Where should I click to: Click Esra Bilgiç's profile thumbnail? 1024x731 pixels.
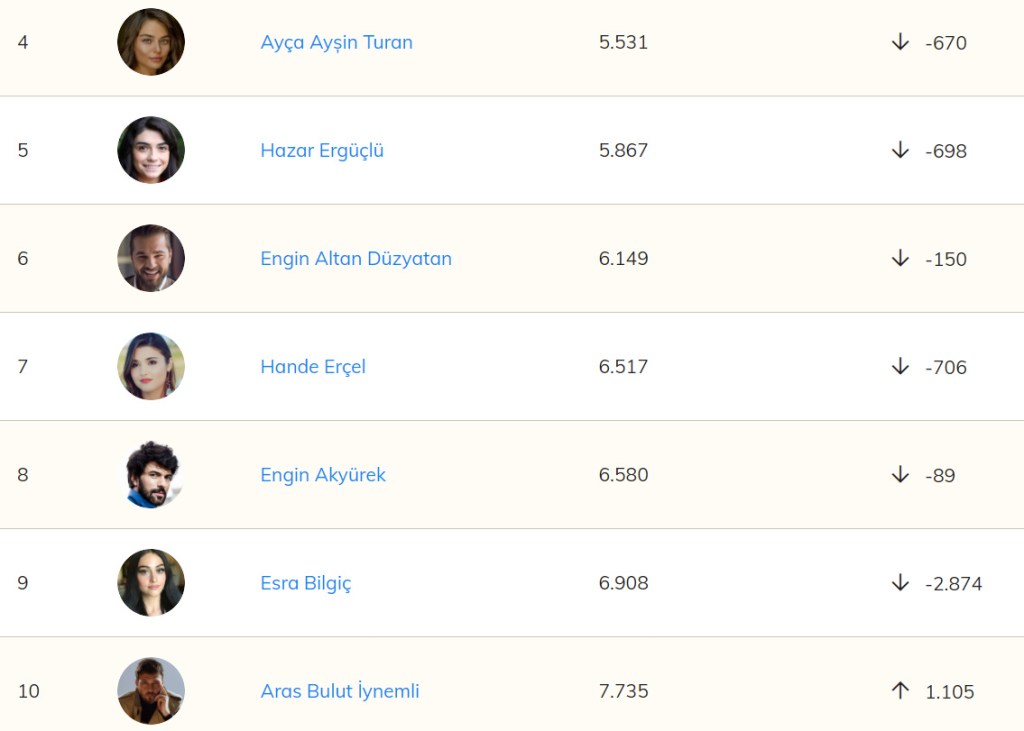pos(151,582)
